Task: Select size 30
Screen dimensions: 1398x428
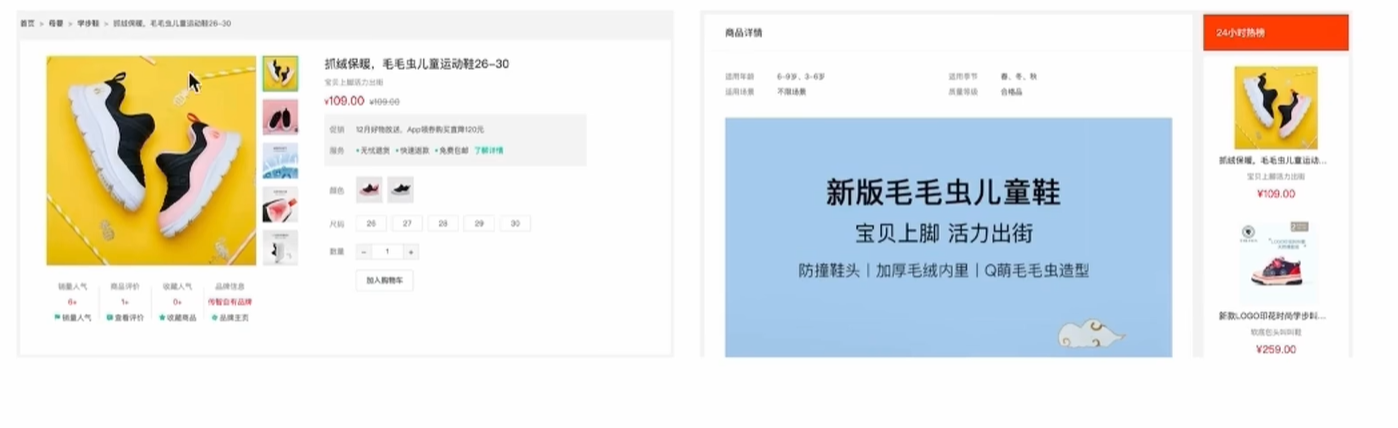Action: tap(515, 224)
